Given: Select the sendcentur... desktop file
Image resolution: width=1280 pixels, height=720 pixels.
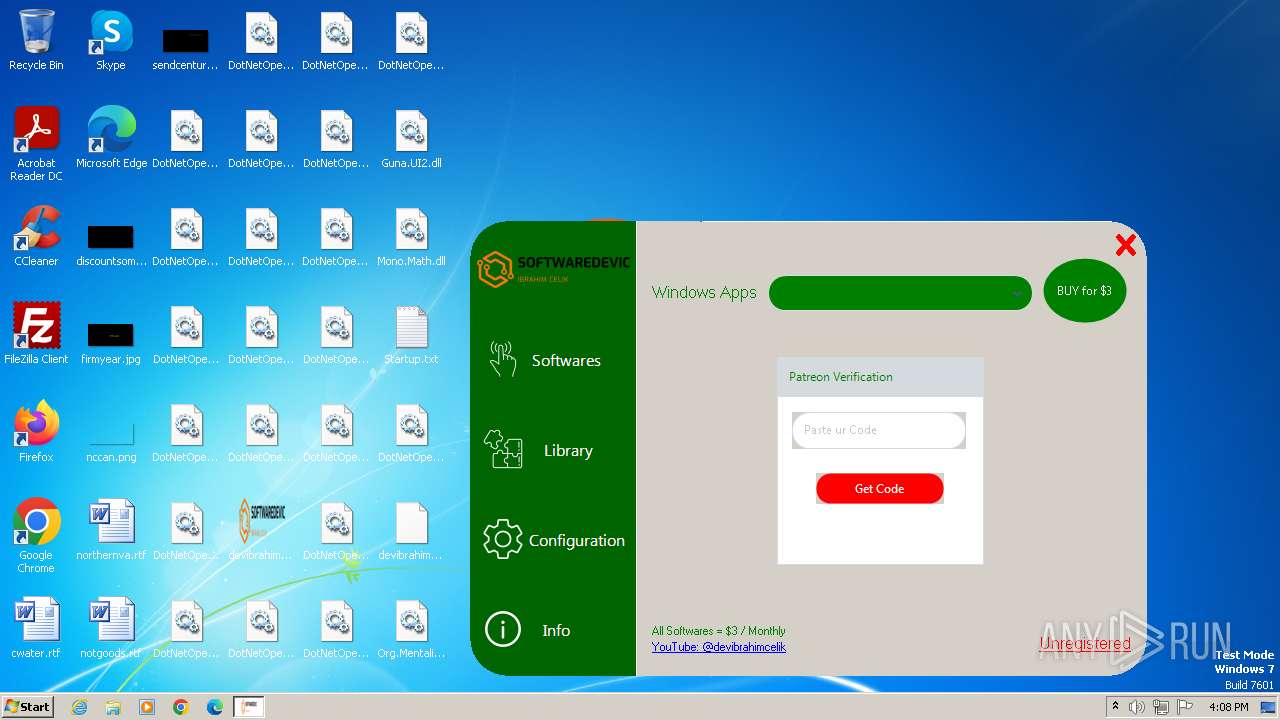Looking at the screenshot, I should coord(185,49).
